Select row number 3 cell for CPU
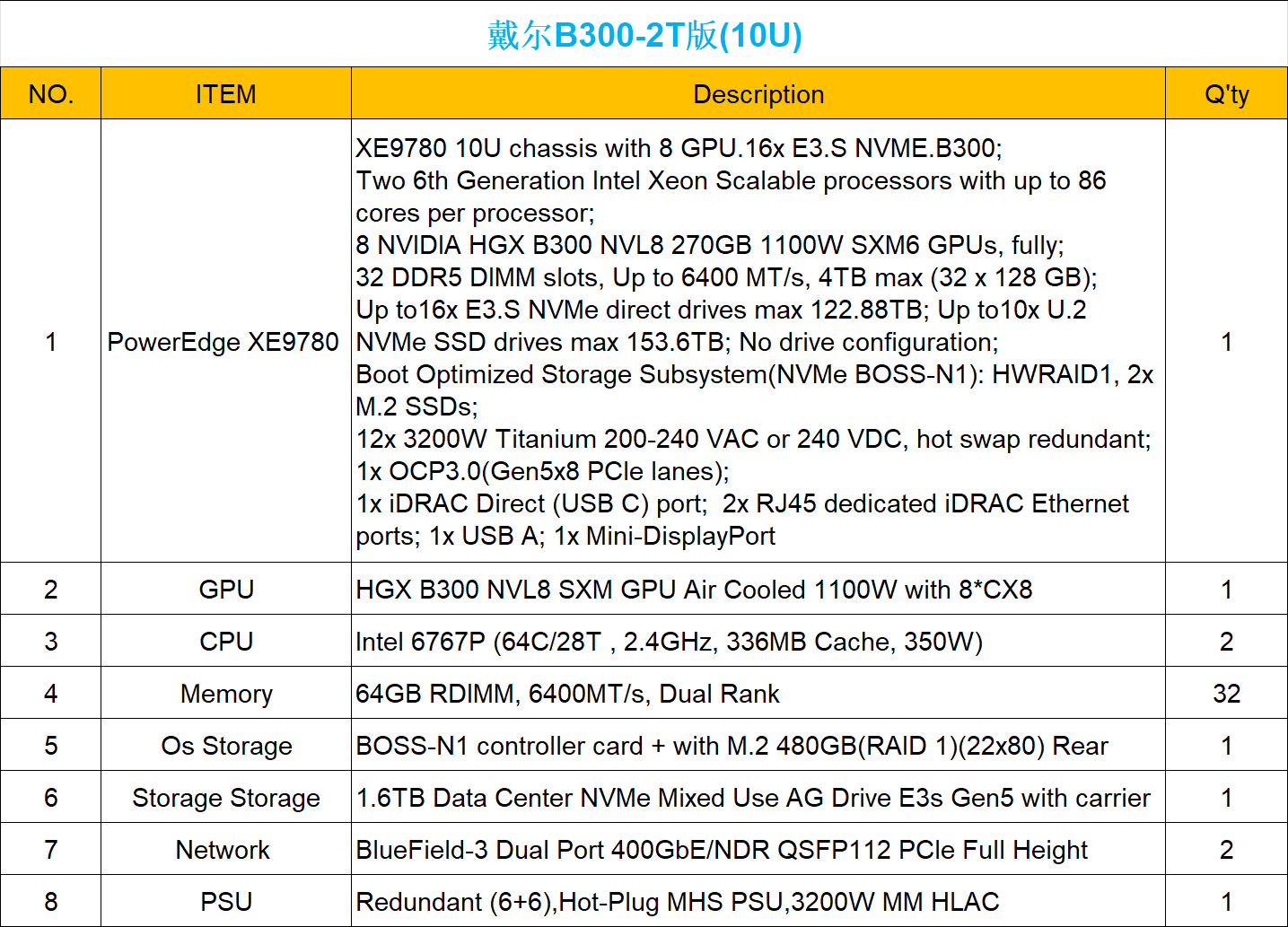The height and width of the screenshot is (927, 1288). (x=51, y=641)
